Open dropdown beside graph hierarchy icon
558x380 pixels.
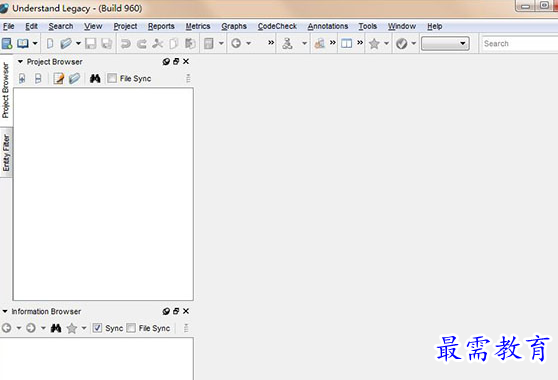304,43
